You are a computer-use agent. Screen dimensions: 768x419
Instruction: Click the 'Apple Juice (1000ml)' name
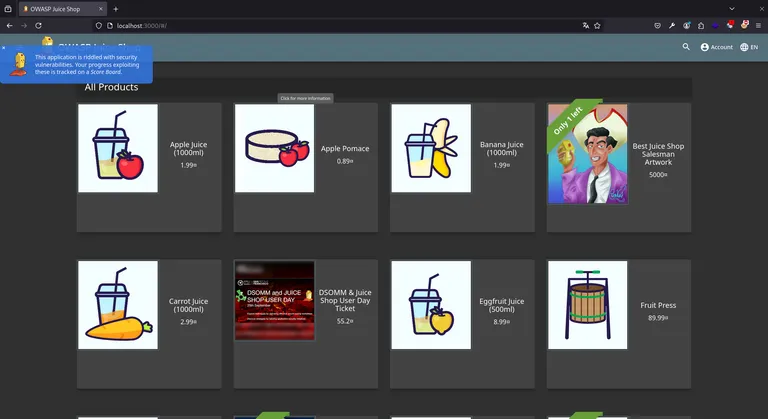189,148
